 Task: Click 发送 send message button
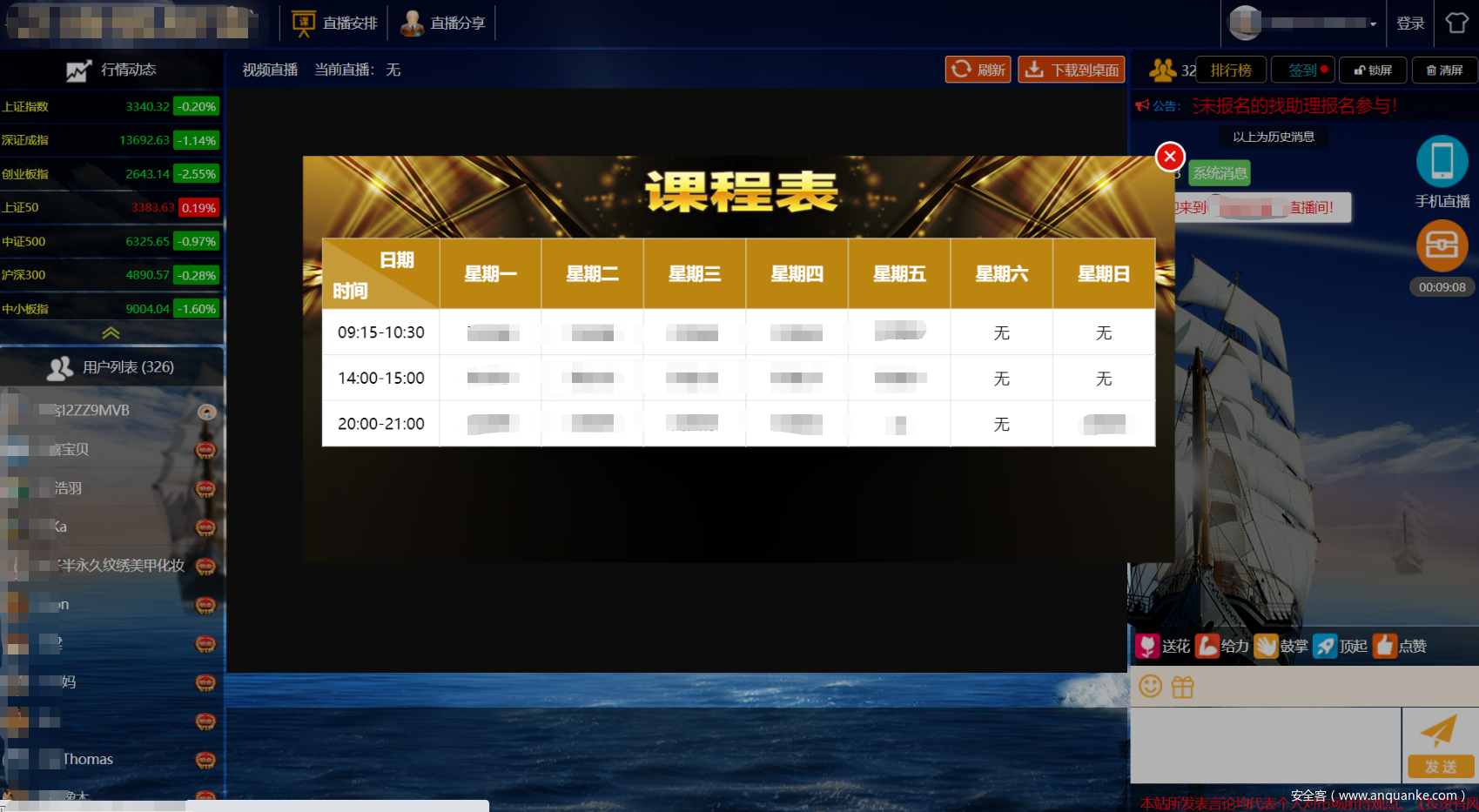tap(1441, 767)
